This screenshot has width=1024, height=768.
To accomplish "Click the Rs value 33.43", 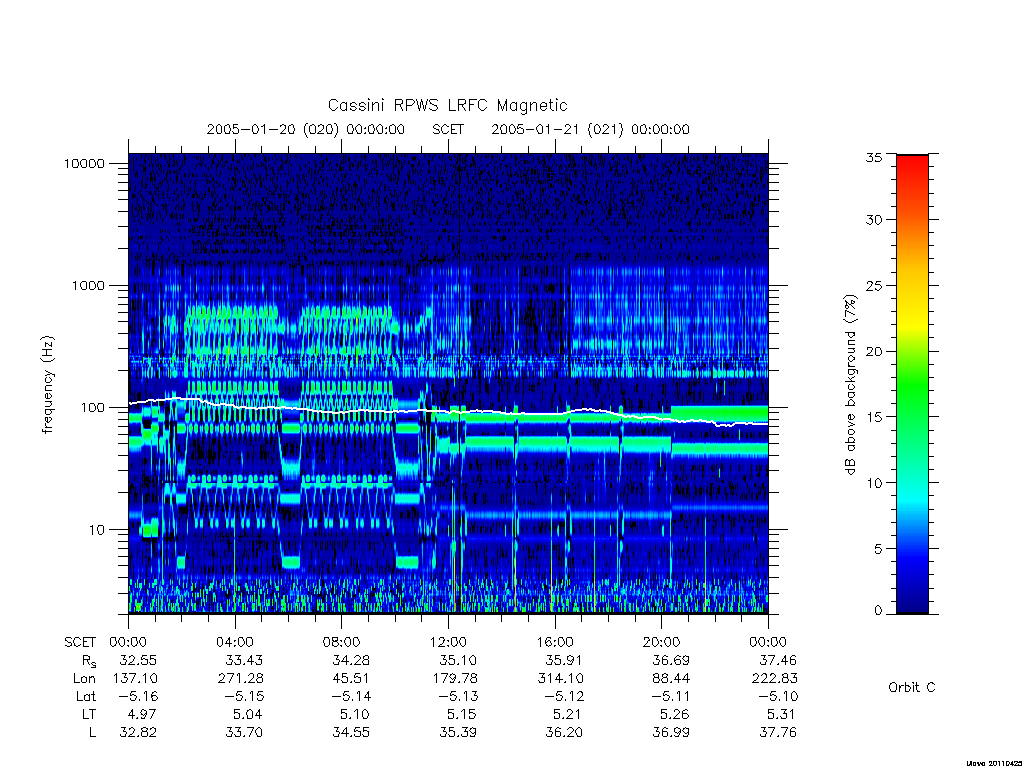I will [244, 660].
